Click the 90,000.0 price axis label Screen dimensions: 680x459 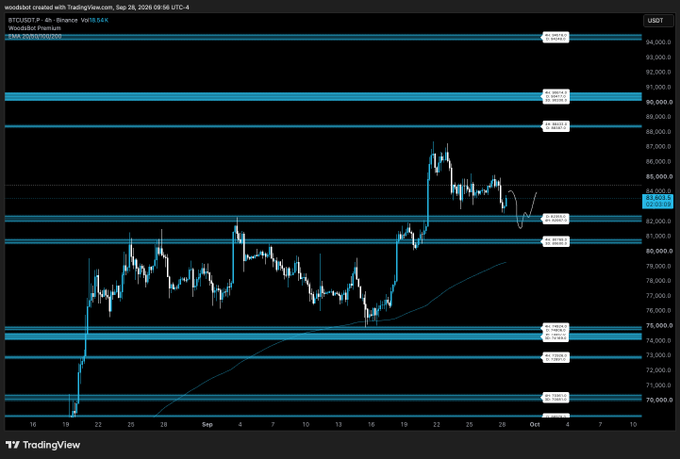point(659,102)
